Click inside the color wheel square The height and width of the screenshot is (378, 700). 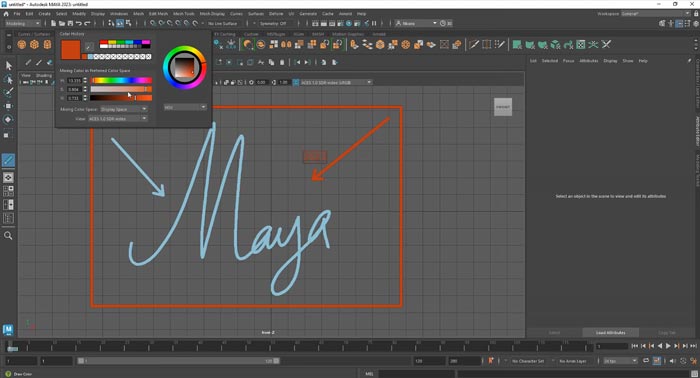pos(184,67)
